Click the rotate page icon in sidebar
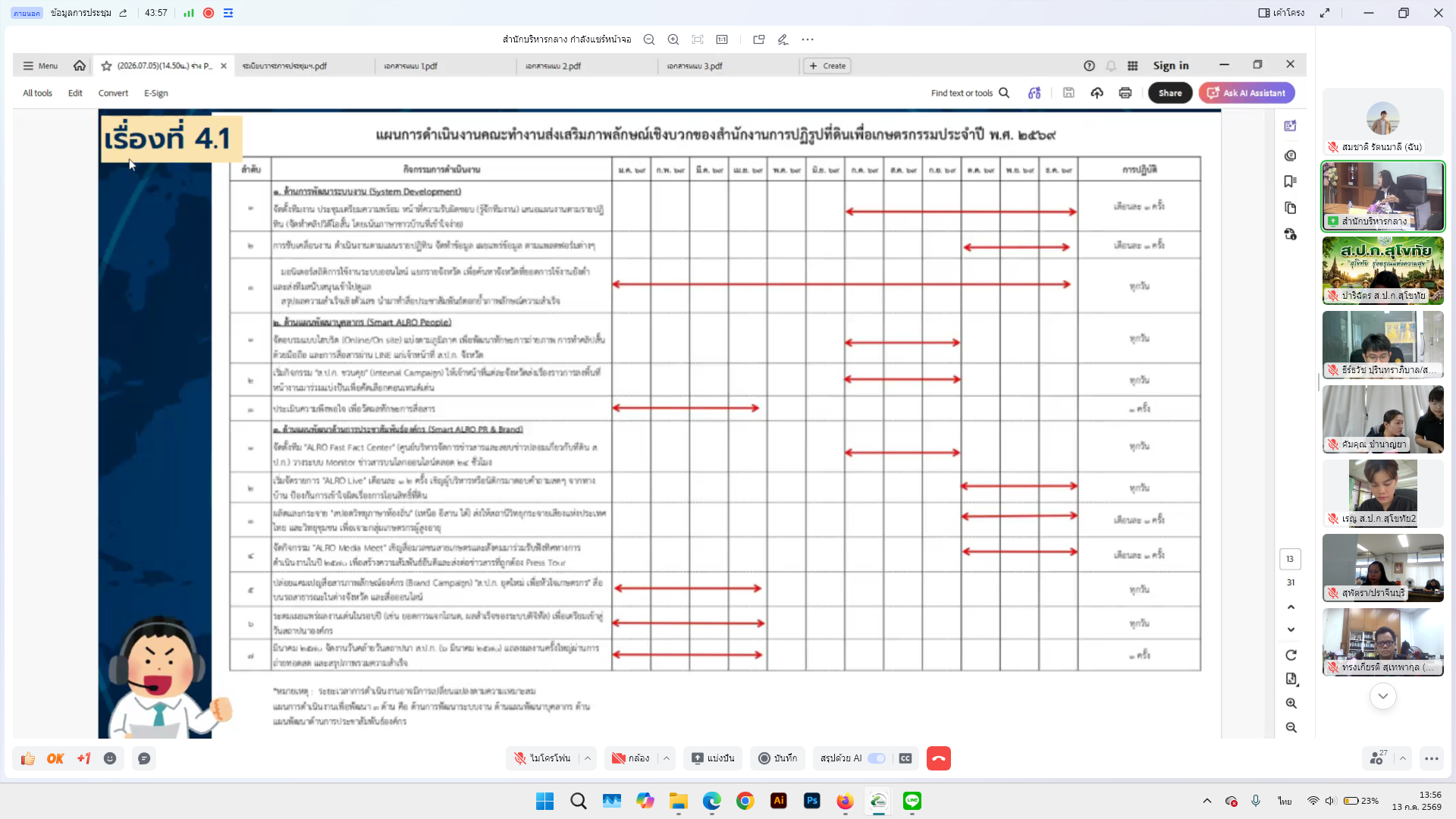The width and height of the screenshot is (1456, 819). (x=1291, y=655)
